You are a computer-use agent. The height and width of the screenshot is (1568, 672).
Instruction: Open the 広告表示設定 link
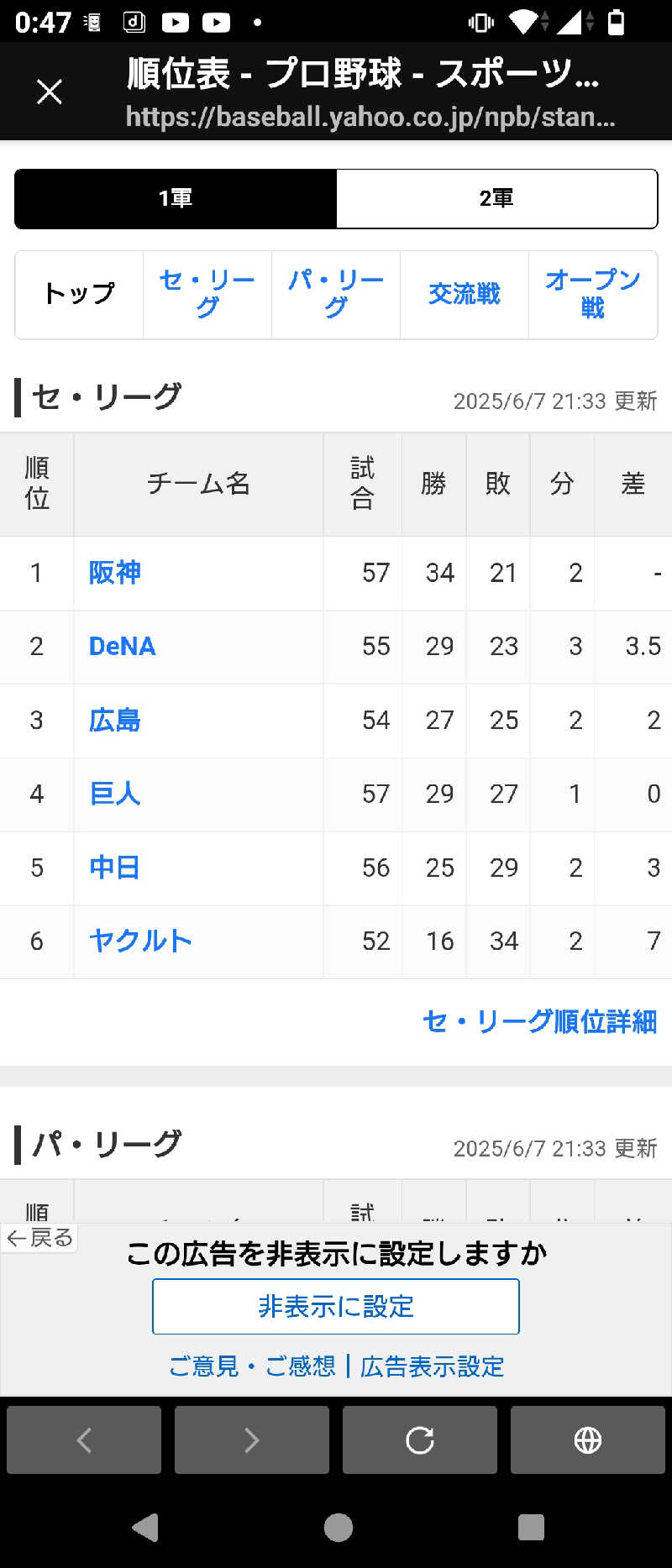pyautogui.click(x=432, y=1366)
